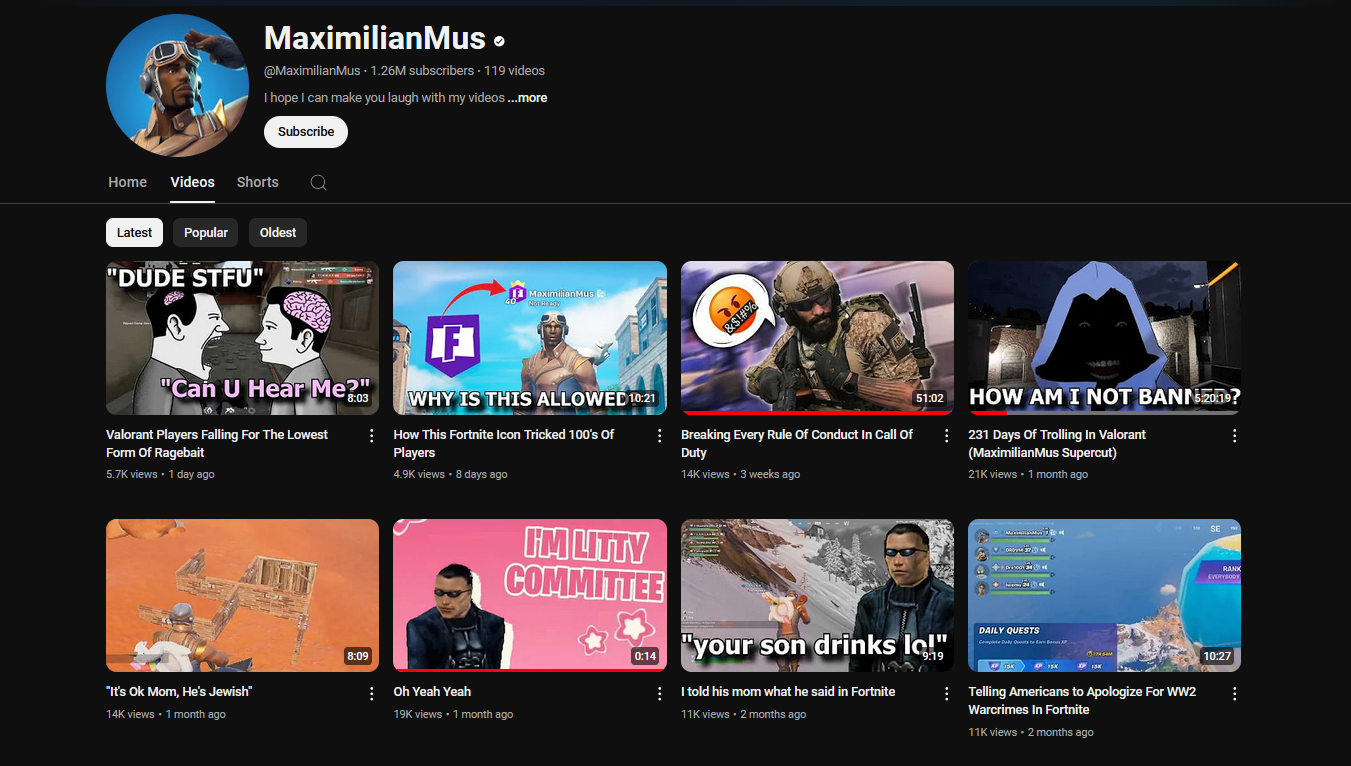Click the "4.9K views • 8 days ago" text

(x=450, y=474)
